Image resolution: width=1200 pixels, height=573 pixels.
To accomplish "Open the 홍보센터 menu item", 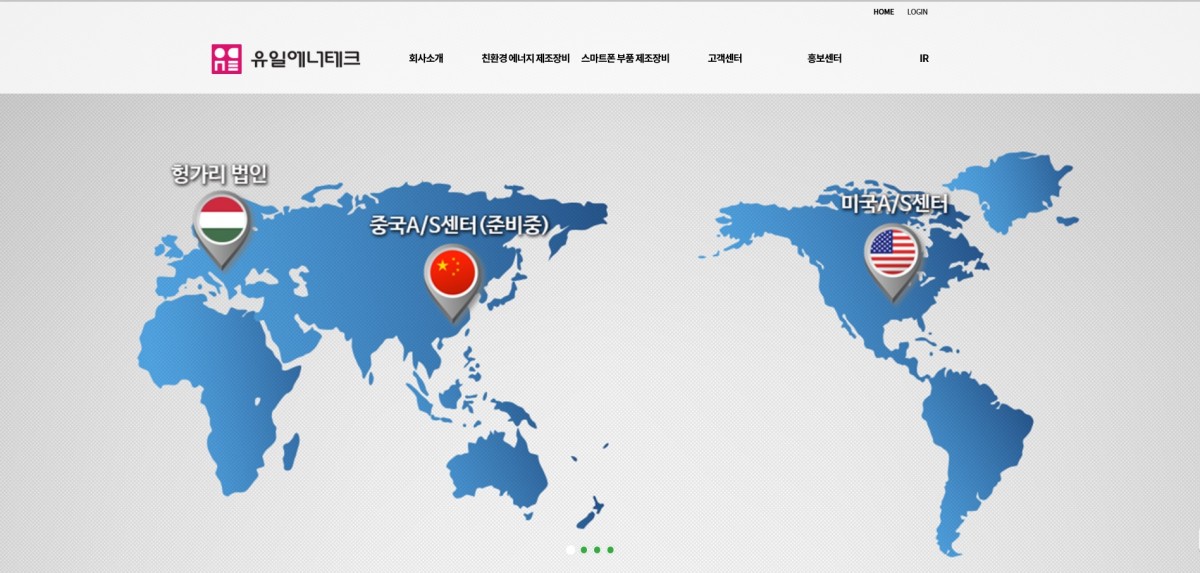I will pyautogui.click(x=824, y=59).
